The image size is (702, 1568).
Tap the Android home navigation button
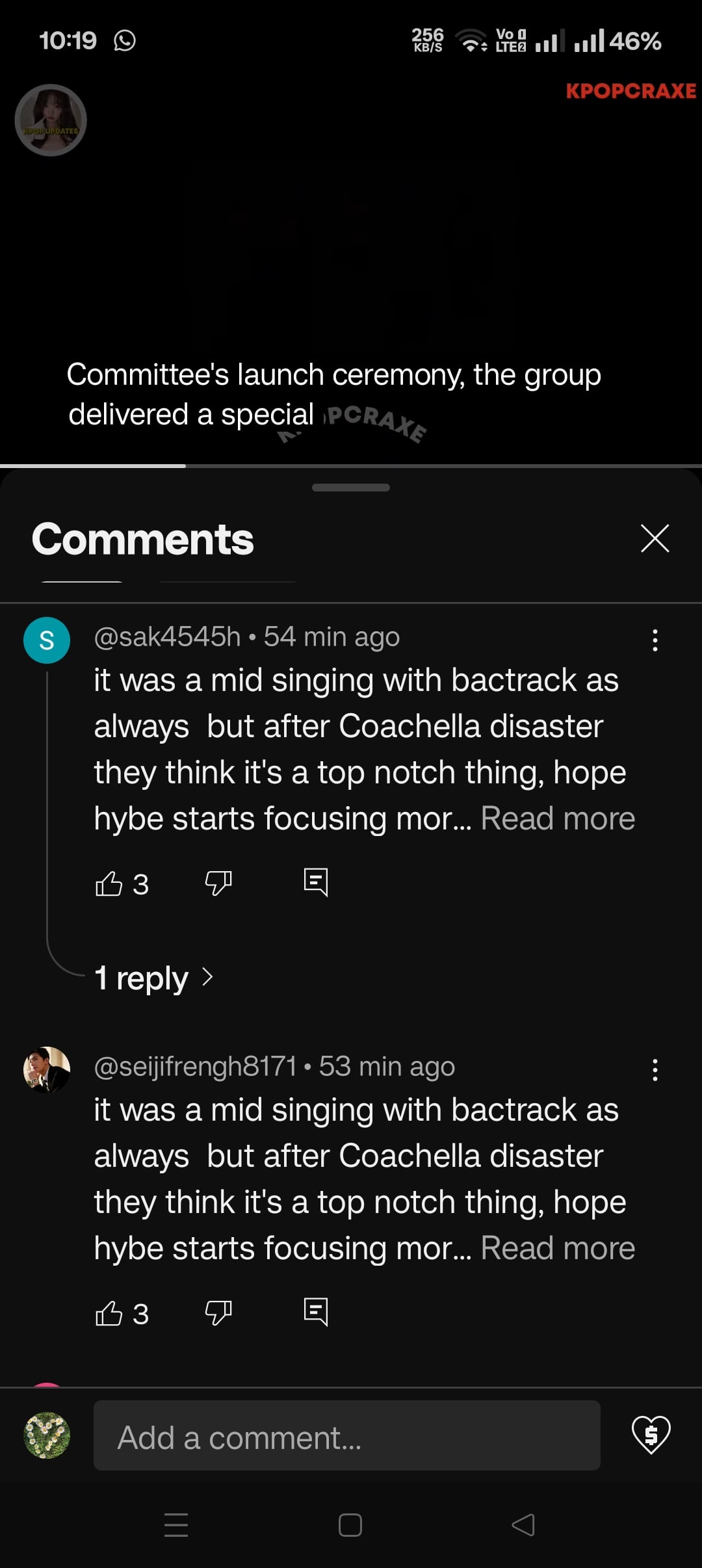point(350,1525)
